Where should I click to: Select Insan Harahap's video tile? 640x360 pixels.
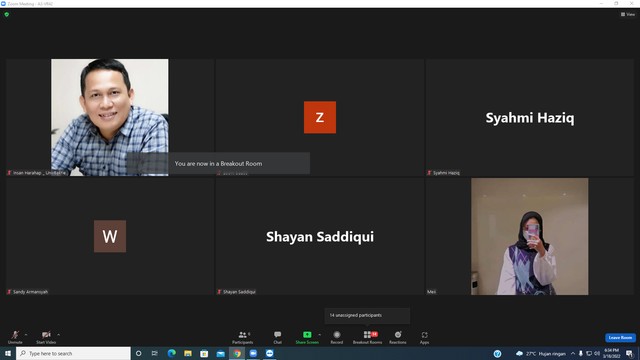[x=110, y=118]
